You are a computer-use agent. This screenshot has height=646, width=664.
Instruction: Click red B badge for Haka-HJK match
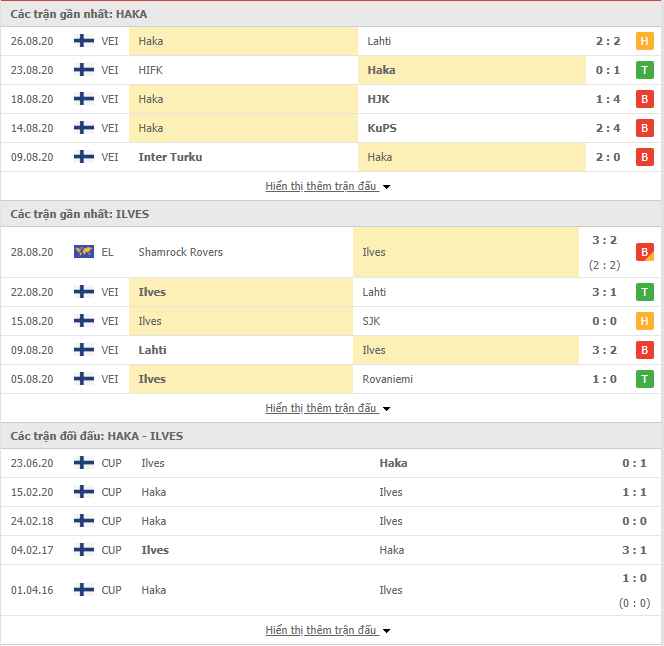(645, 99)
